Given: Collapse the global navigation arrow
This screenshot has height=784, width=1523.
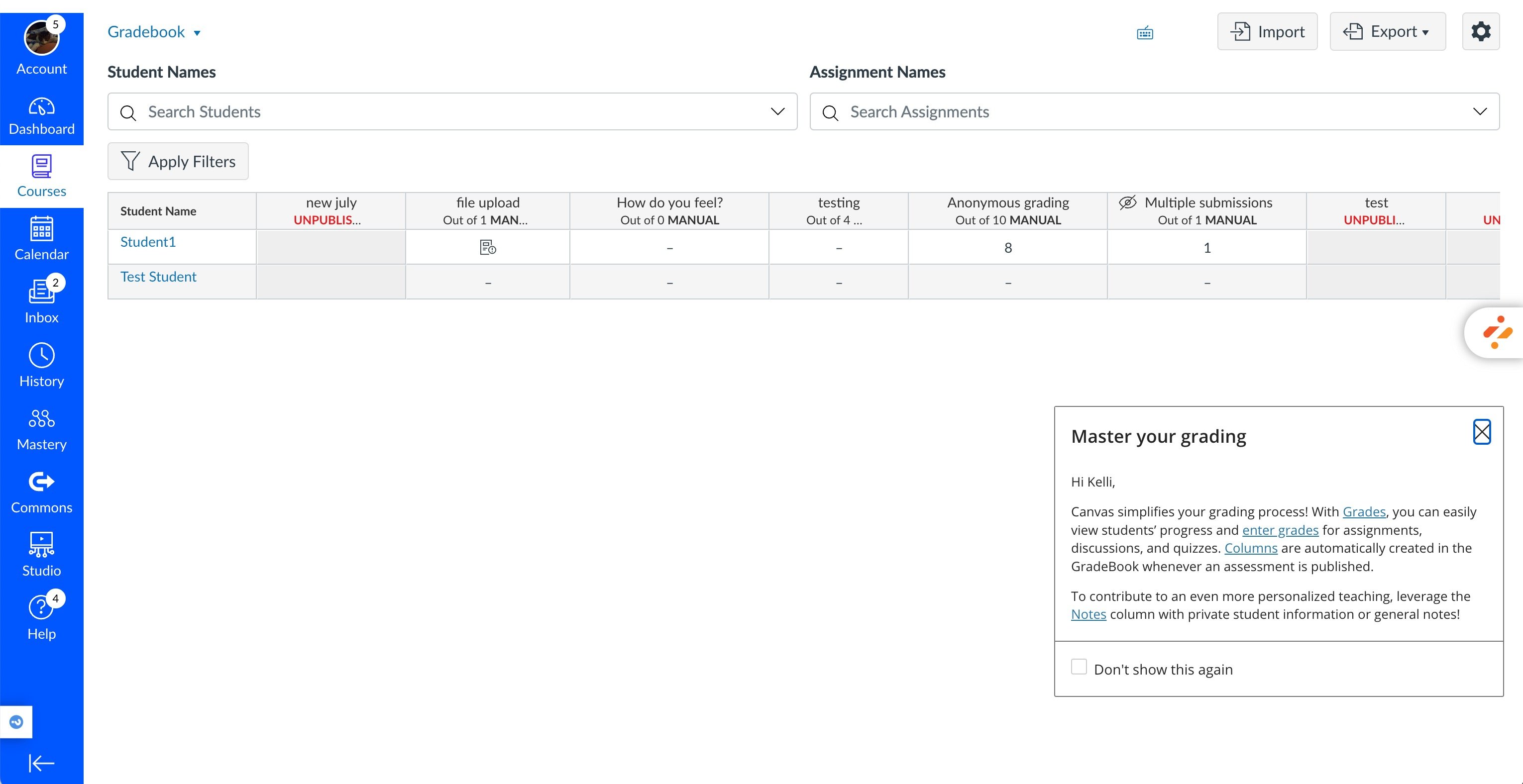Looking at the screenshot, I should tap(41, 763).
